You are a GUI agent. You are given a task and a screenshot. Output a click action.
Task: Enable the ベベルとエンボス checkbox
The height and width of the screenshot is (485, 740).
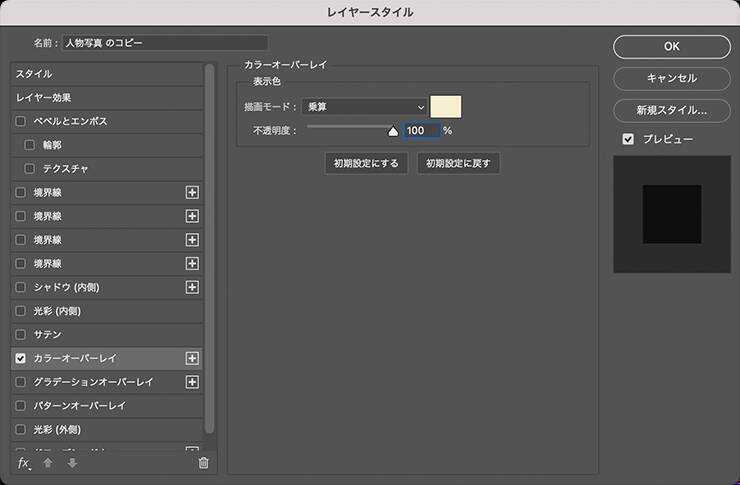pos(21,121)
